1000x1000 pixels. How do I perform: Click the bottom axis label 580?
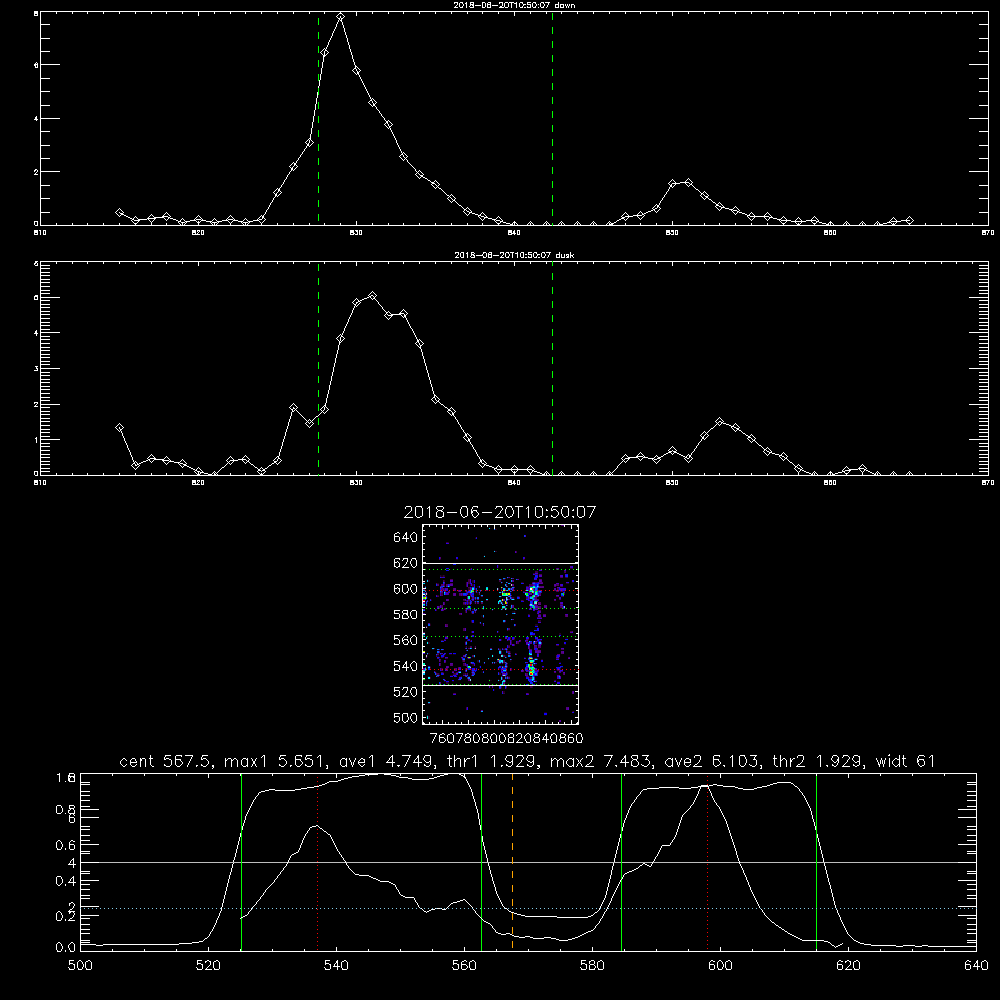coord(592,966)
